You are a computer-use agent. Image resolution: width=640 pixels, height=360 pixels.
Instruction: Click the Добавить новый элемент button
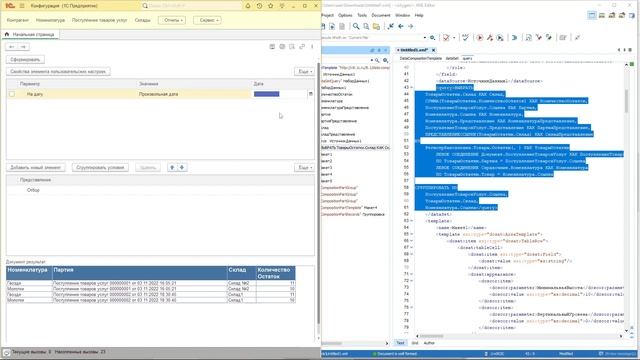coord(36,167)
